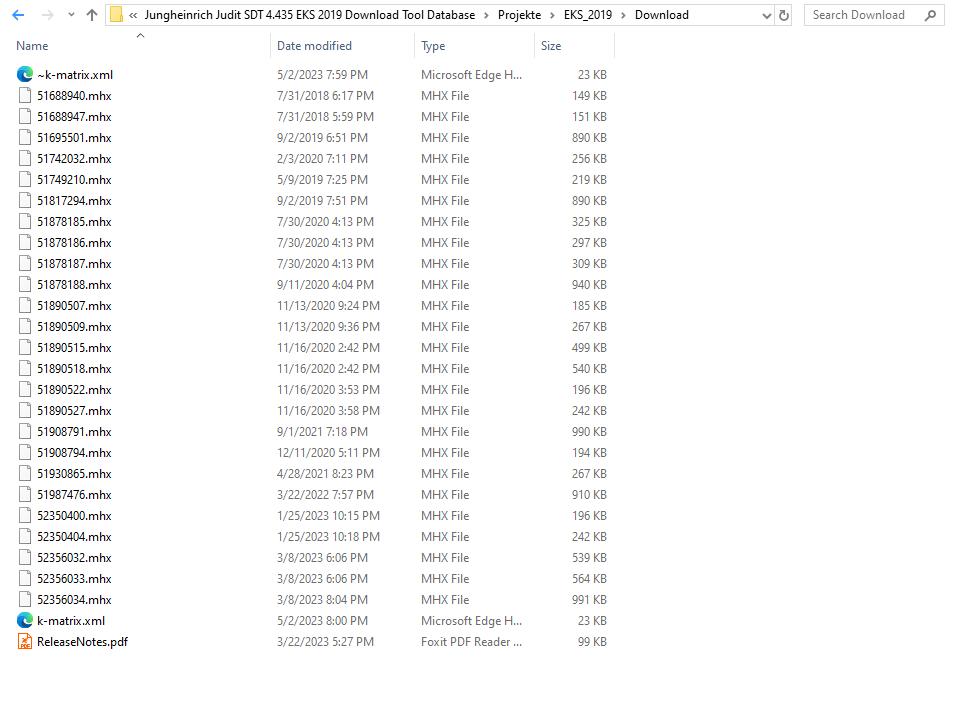Viewport: 958px width, 706px height.
Task: Focus the Search Download field
Action: [858, 15]
